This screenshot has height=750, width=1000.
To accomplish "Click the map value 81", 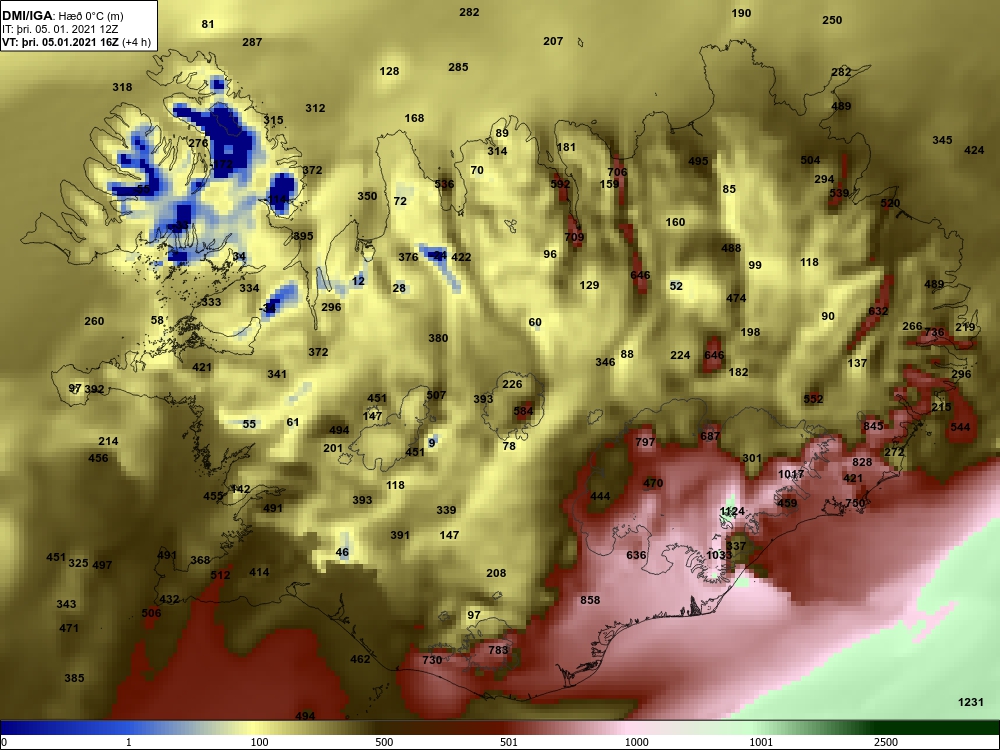I will pos(208,24).
